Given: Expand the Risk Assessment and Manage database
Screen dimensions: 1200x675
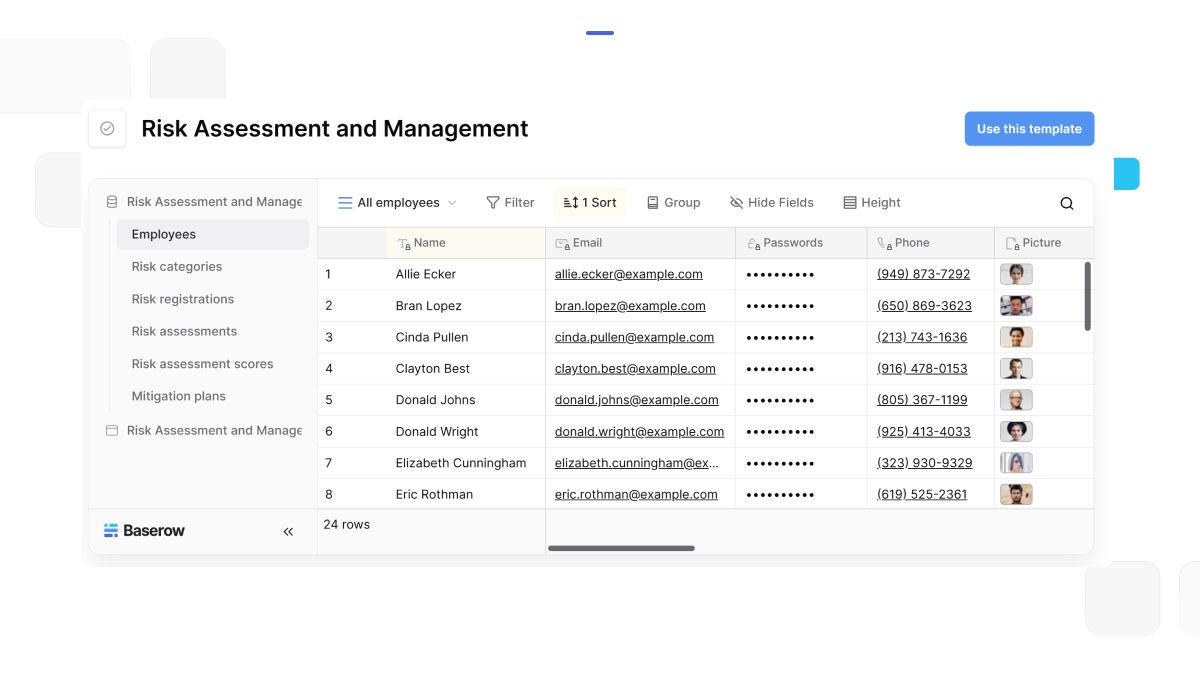Looking at the screenshot, I should [213, 202].
